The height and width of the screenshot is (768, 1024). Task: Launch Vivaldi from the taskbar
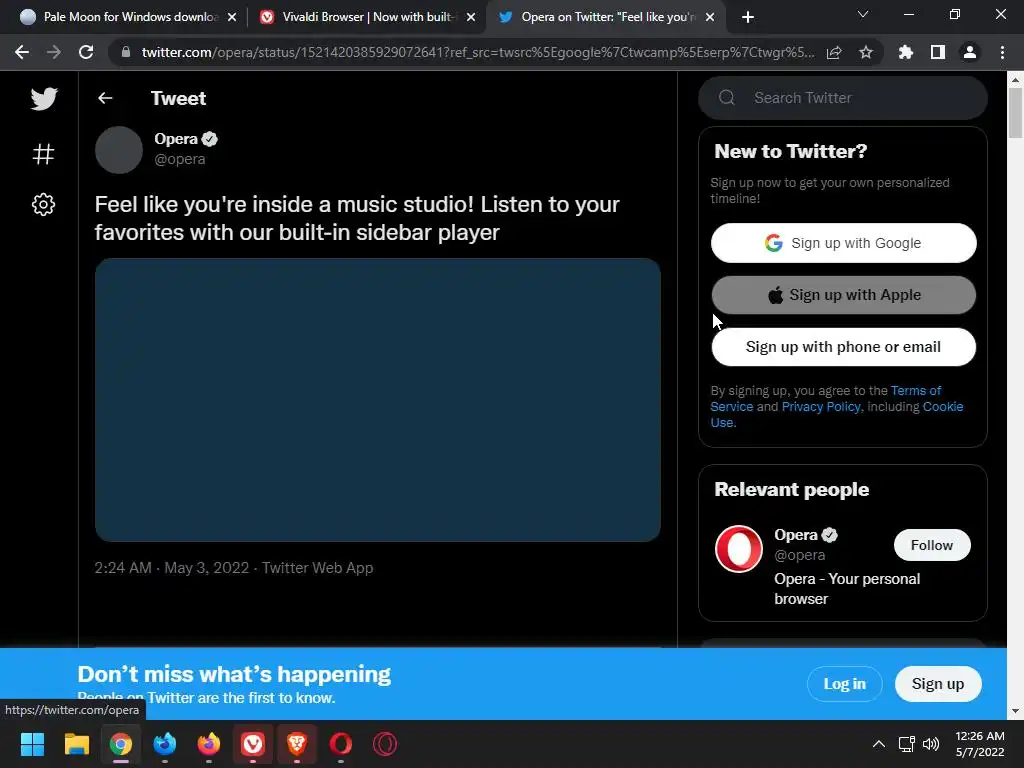click(253, 744)
